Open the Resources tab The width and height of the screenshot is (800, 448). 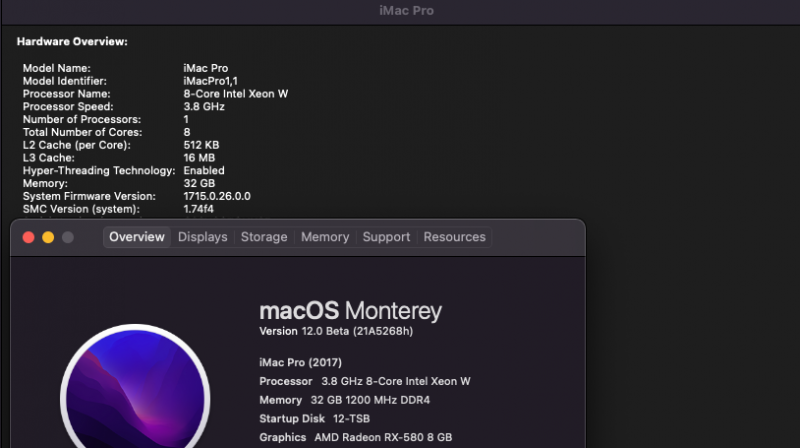tap(454, 237)
